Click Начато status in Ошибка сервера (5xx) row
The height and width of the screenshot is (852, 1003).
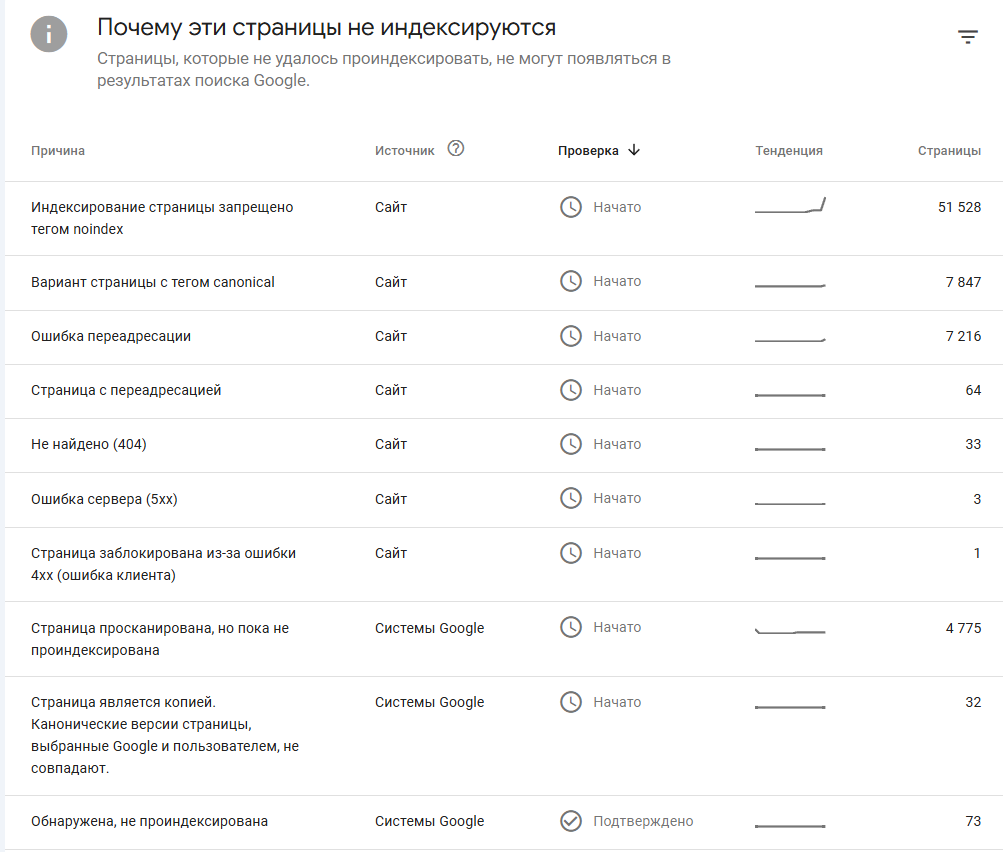coord(617,498)
